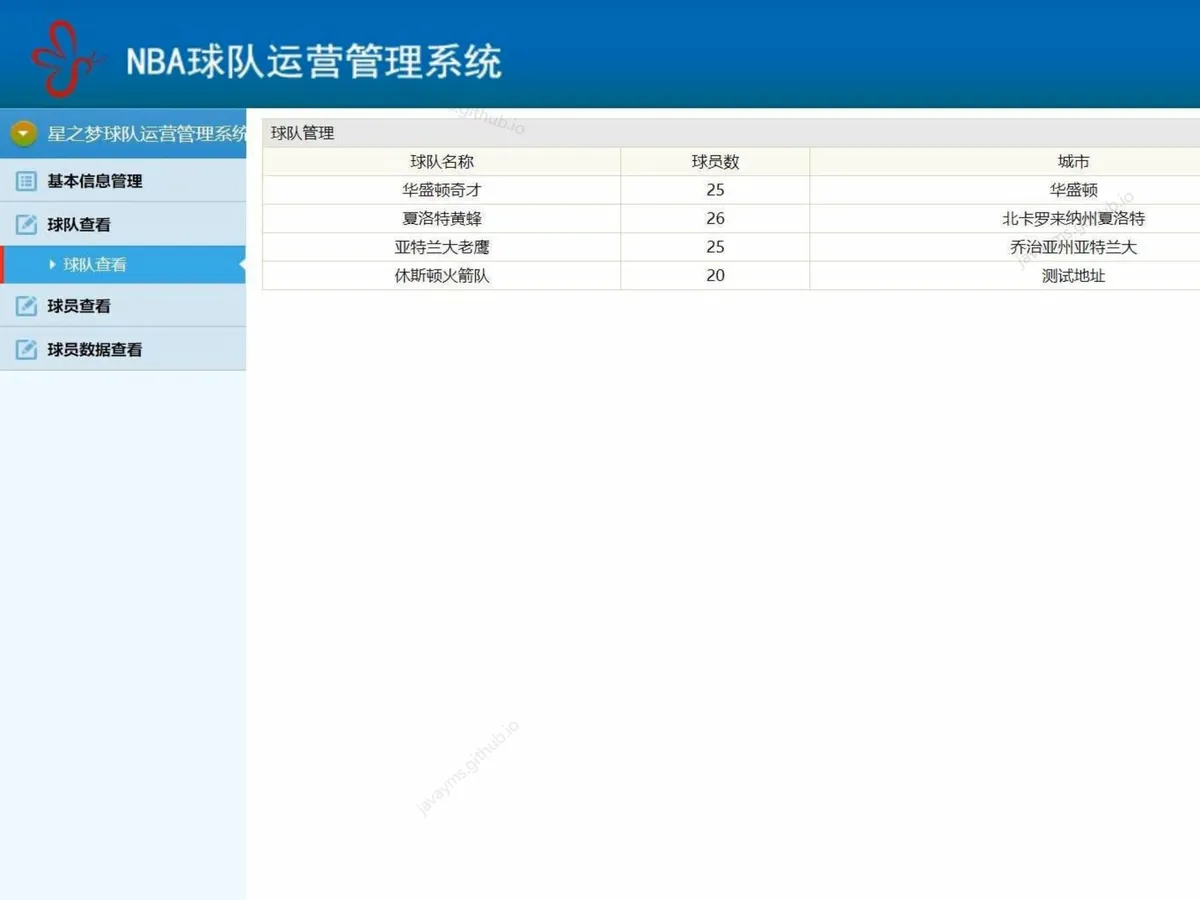
Task: Collapse the 星之梦球队运营管理系统 round arrow icon
Action: click(24, 133)
